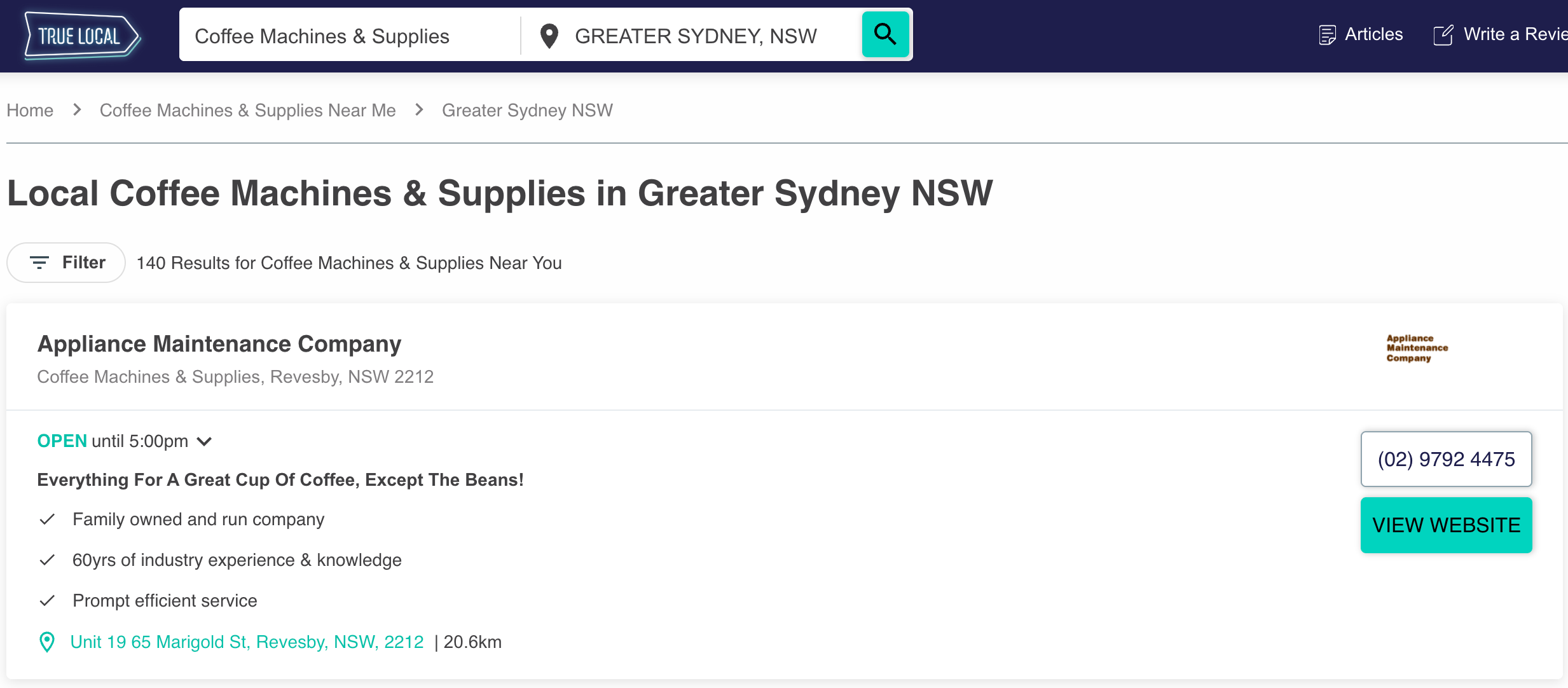The image size is (1568, 688).
Task: Open Write a Review menu item
Action: [1515, 34]
